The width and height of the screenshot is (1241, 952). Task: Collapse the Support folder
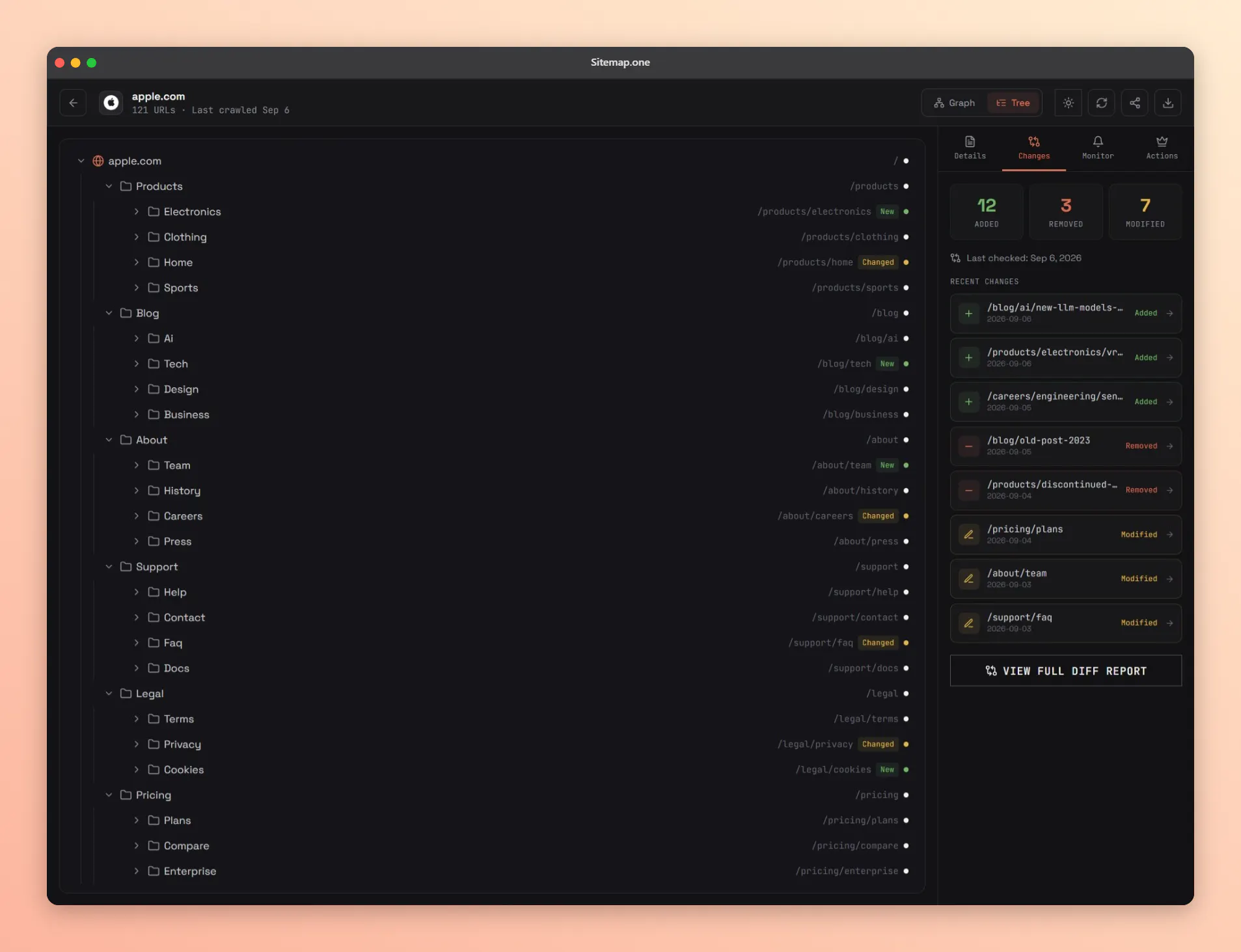point(109,567)
